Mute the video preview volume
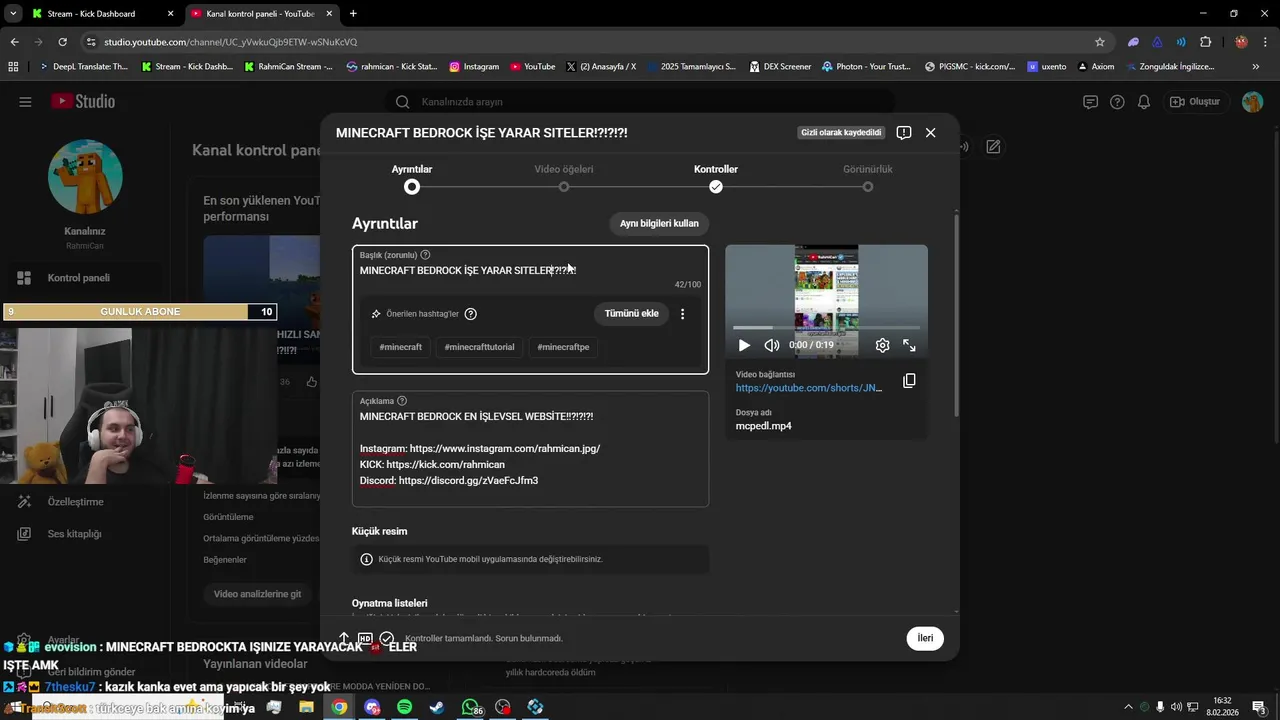 [x=772, y=345]
